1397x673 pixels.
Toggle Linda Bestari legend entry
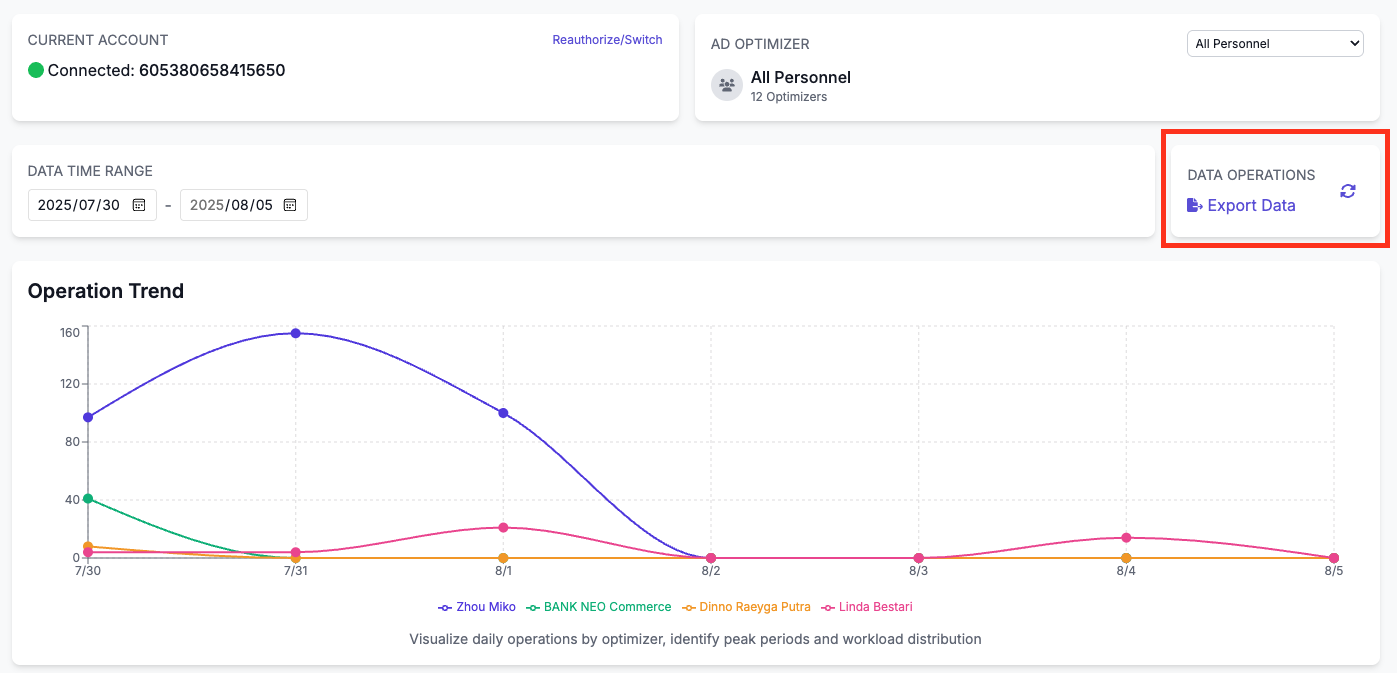(866, 607)
